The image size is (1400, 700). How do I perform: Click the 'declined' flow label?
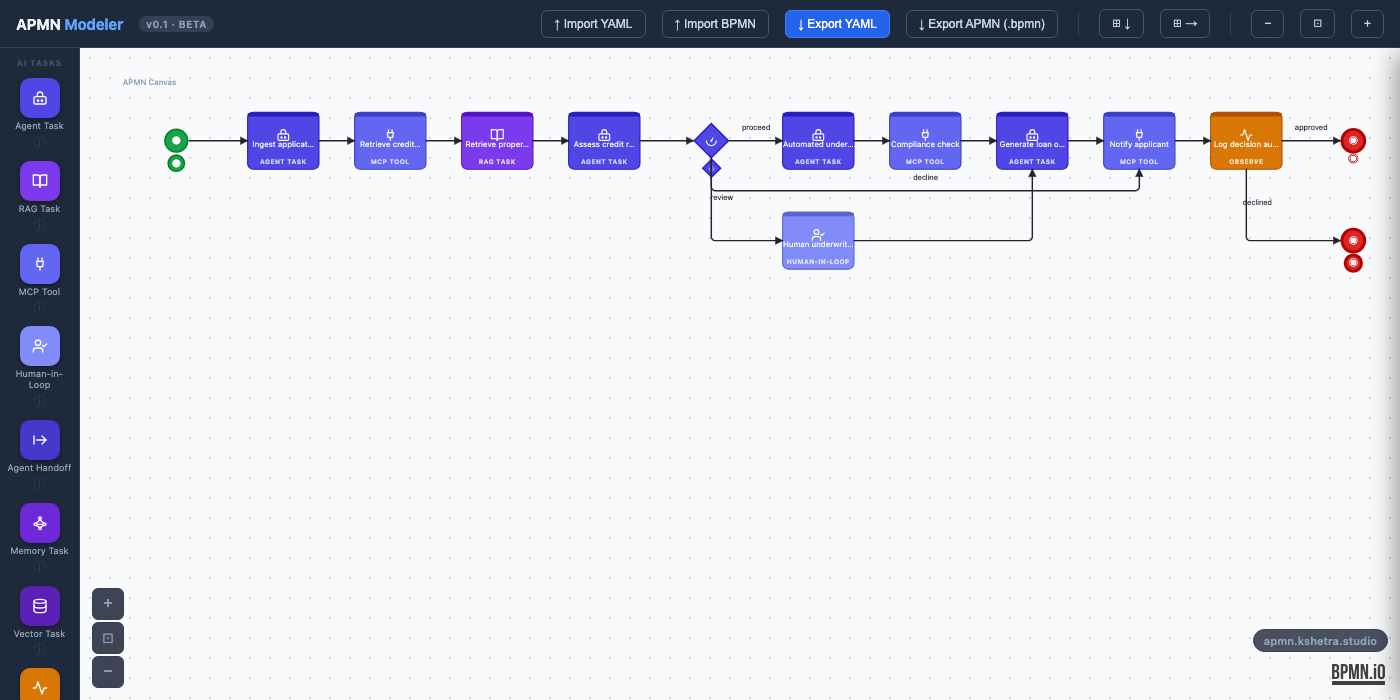click(x=1257, y=202)
